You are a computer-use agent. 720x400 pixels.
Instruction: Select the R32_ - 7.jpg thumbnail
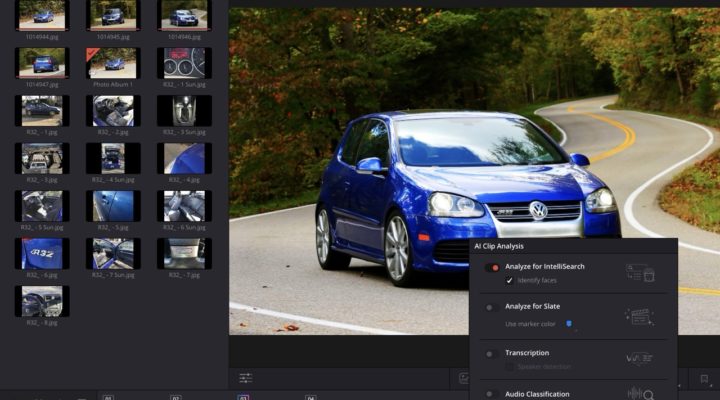point(184,254)
